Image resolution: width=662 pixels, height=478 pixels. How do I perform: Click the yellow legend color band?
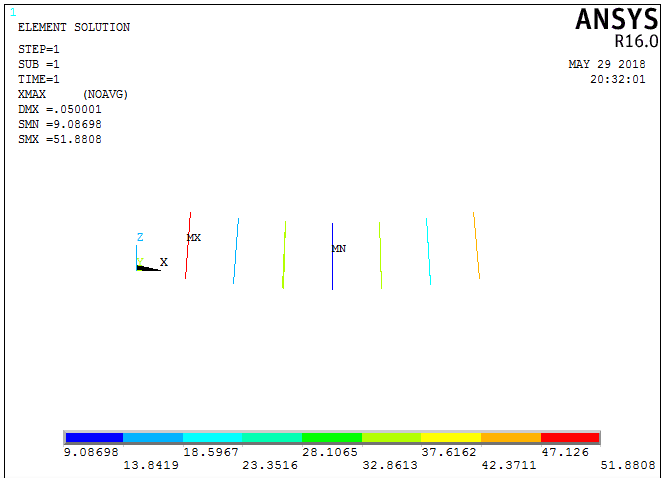(451, 437)
